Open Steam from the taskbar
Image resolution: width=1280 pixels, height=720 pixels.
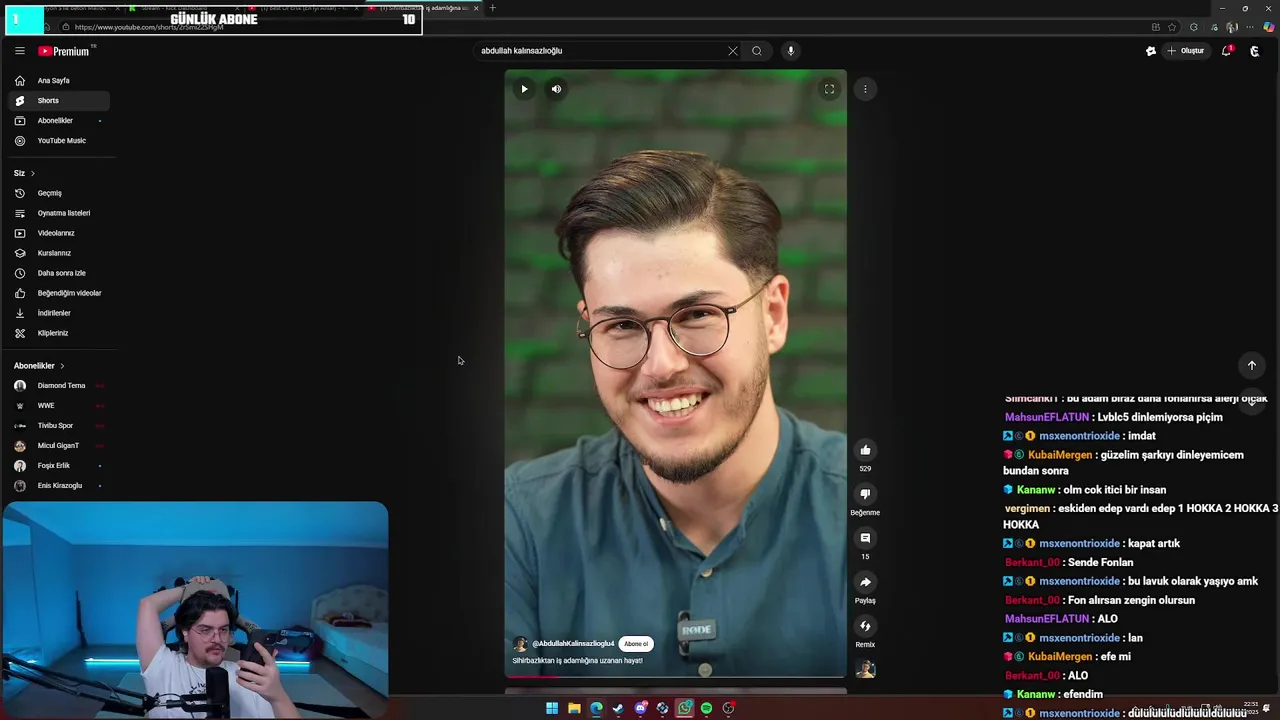click(618, 708)
